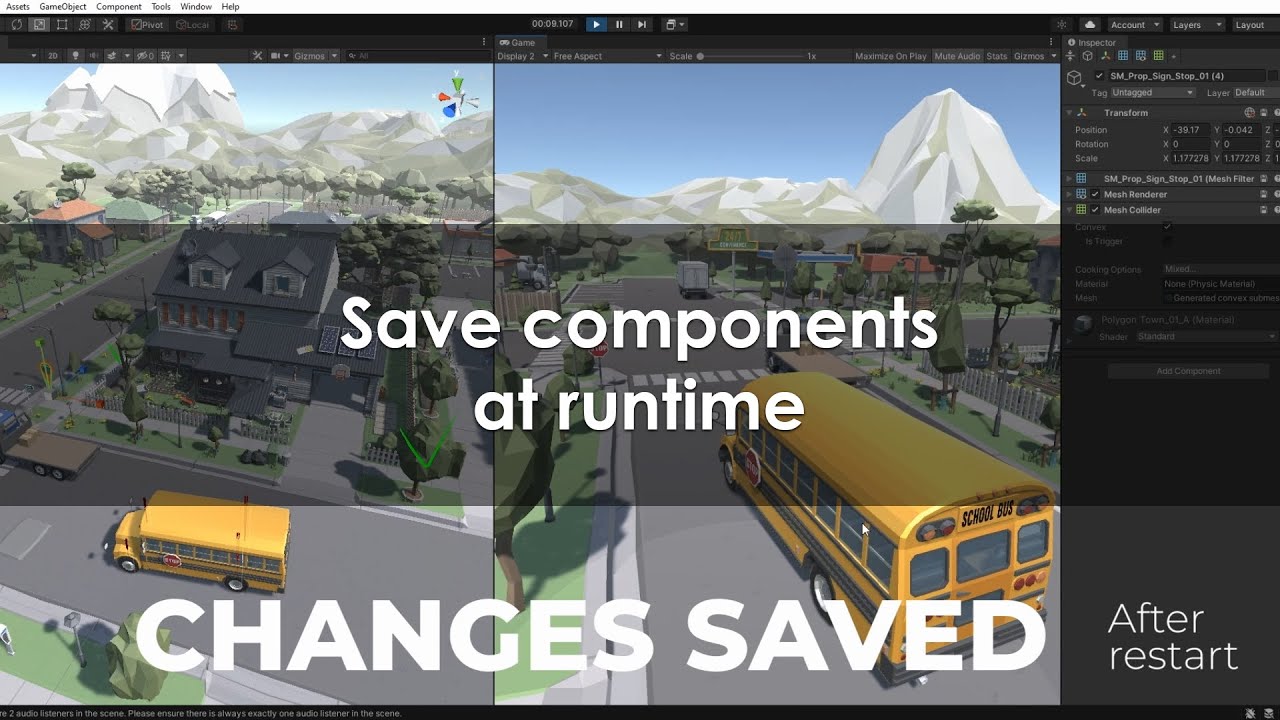
Task: Toggle scene effects layers icon
Action: 112,56
